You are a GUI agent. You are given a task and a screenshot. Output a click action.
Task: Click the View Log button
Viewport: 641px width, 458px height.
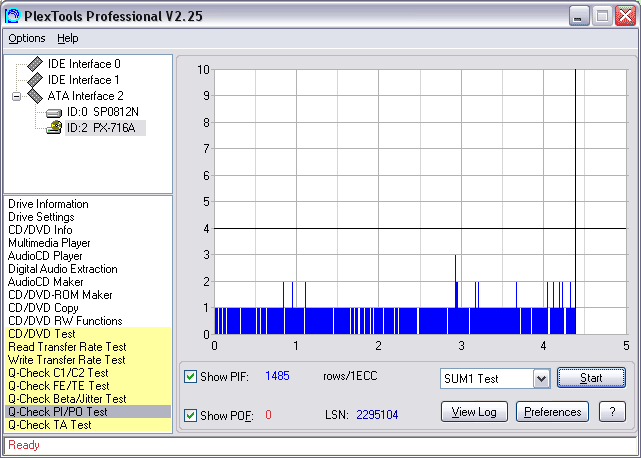click(474, 412)
